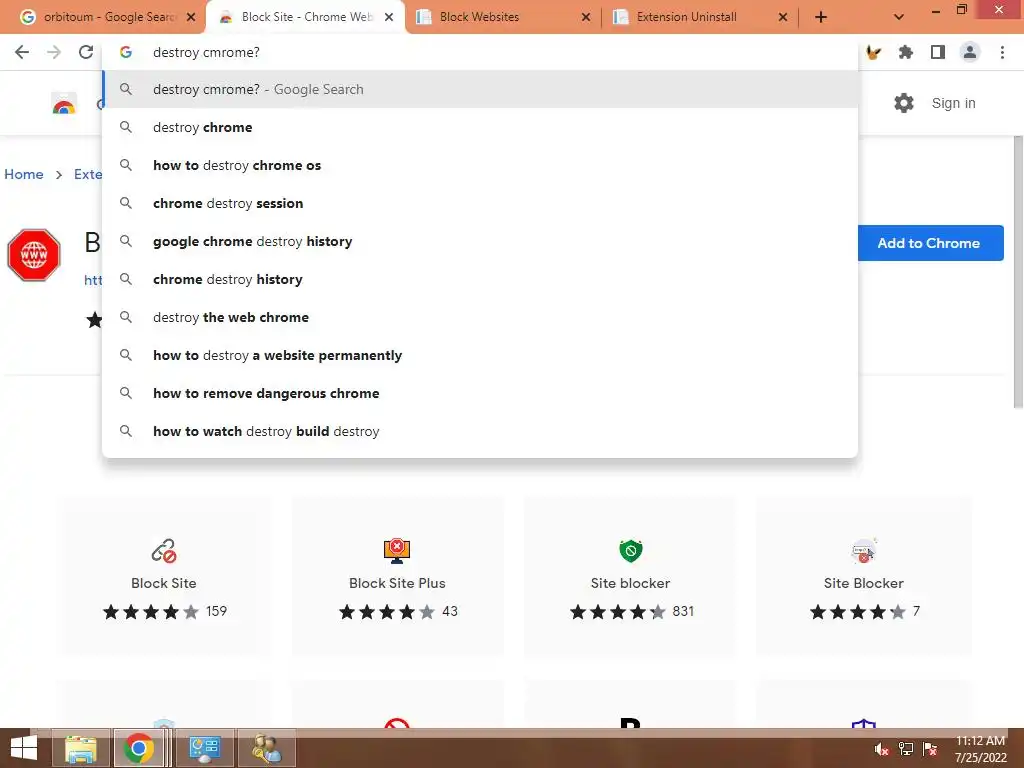Viewport: 1024px width, 768px height.
Task: Open the Site blocker card with 831 ratings
Action: [630, 575]
